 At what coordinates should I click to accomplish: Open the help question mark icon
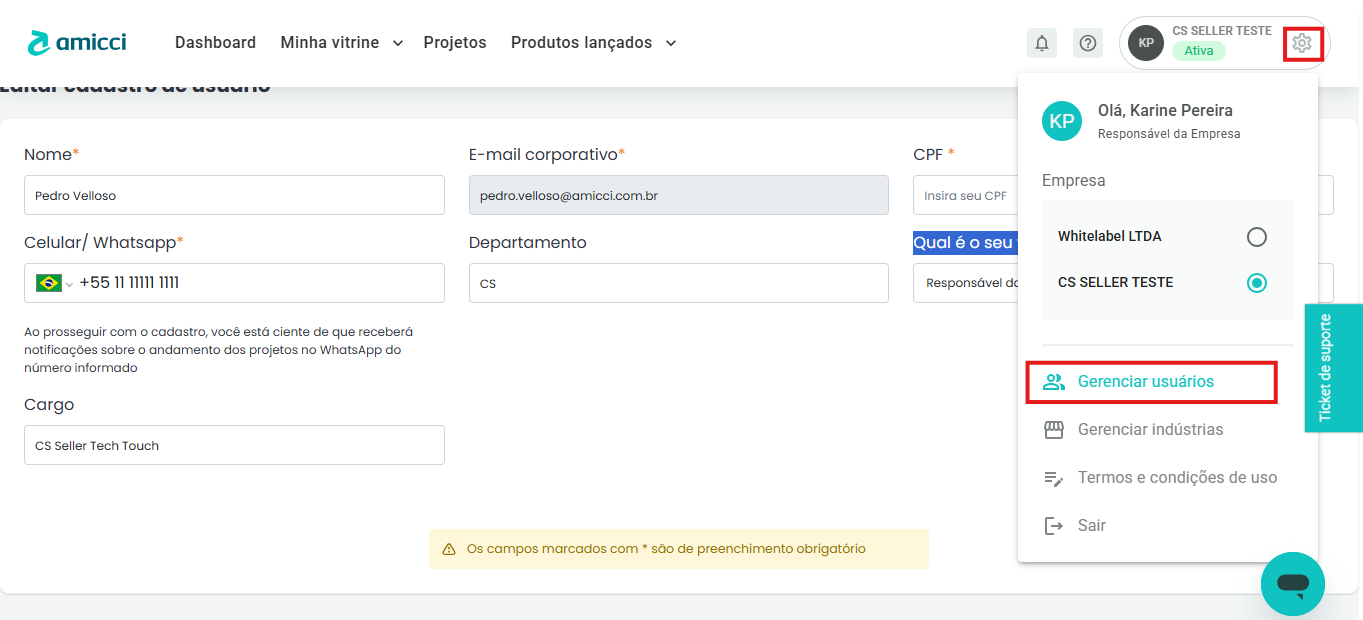1088,43
